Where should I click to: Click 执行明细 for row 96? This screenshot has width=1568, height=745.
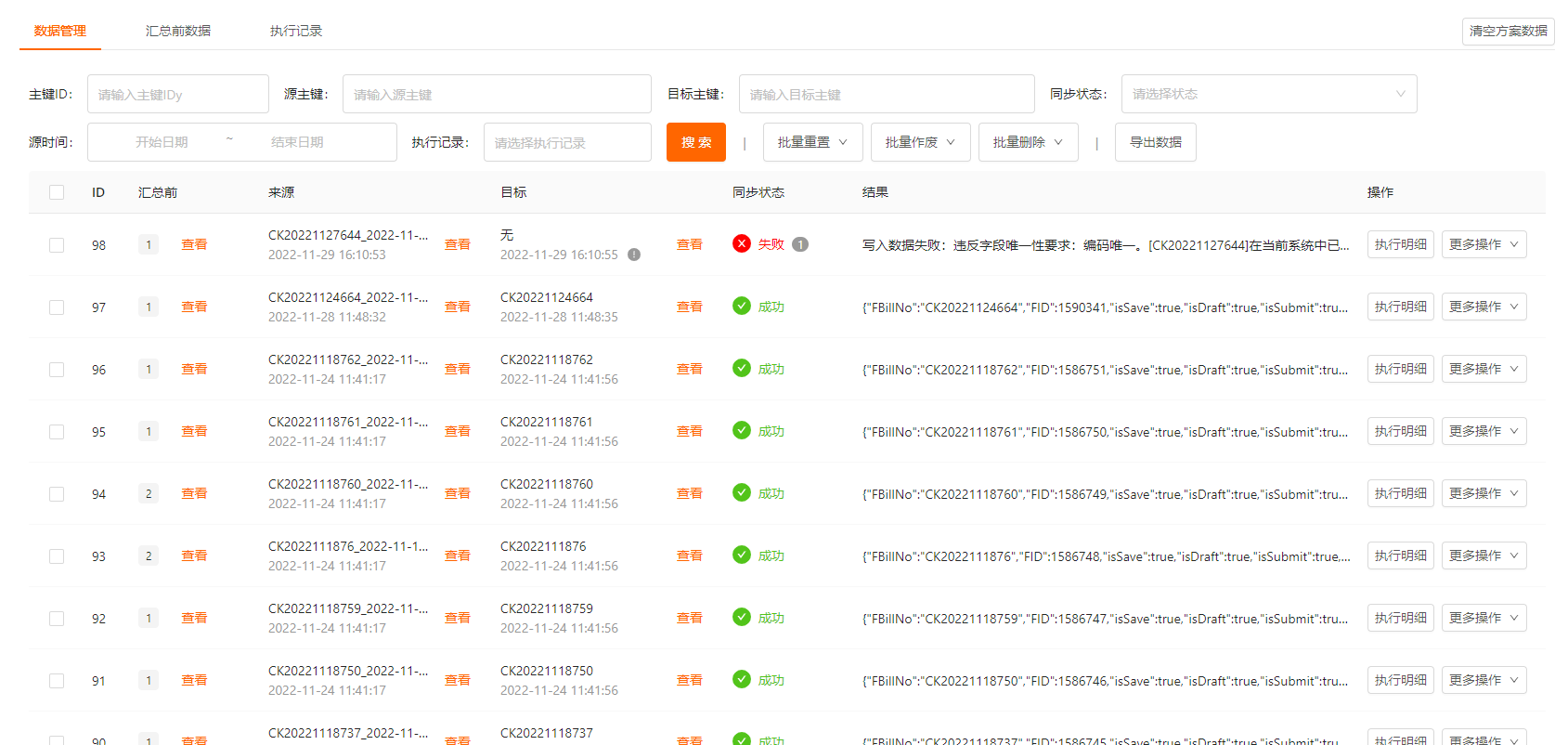[x=1401, y=369]
